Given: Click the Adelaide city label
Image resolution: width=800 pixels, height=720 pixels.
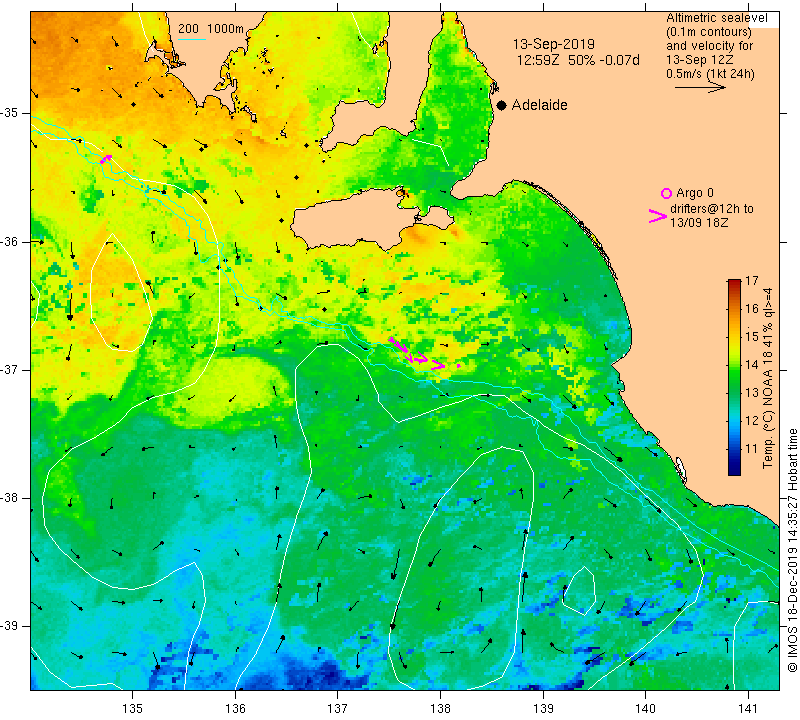Looking at the screenshot, I should click(539, 105).
